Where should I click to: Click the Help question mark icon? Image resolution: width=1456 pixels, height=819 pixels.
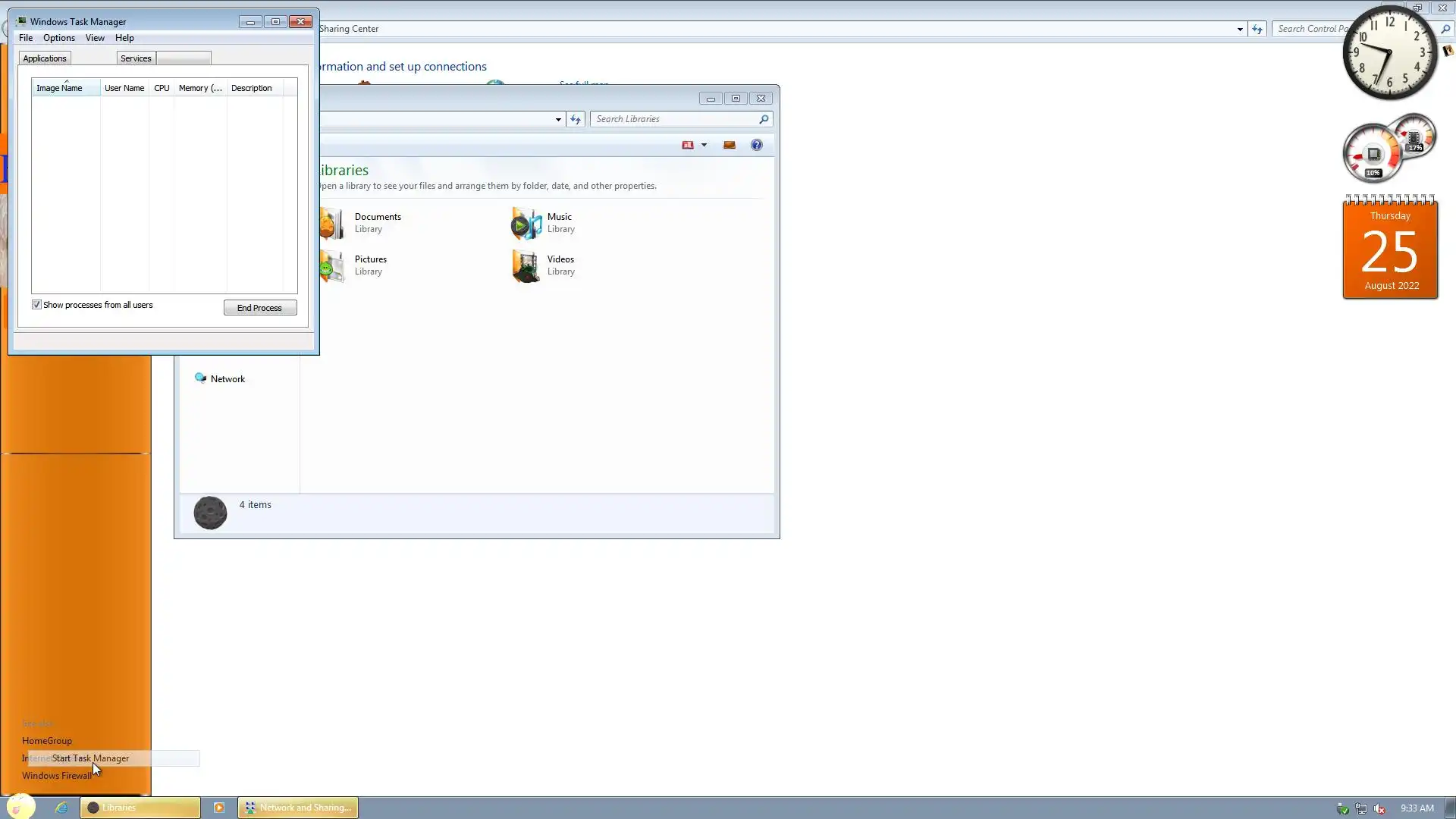coord(756,145)
